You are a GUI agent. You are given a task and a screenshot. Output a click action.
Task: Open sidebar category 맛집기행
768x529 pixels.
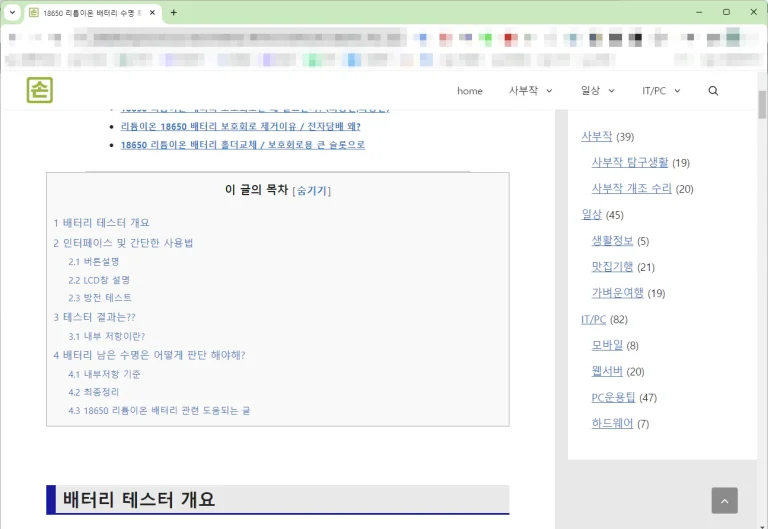(x=612, y=267)
